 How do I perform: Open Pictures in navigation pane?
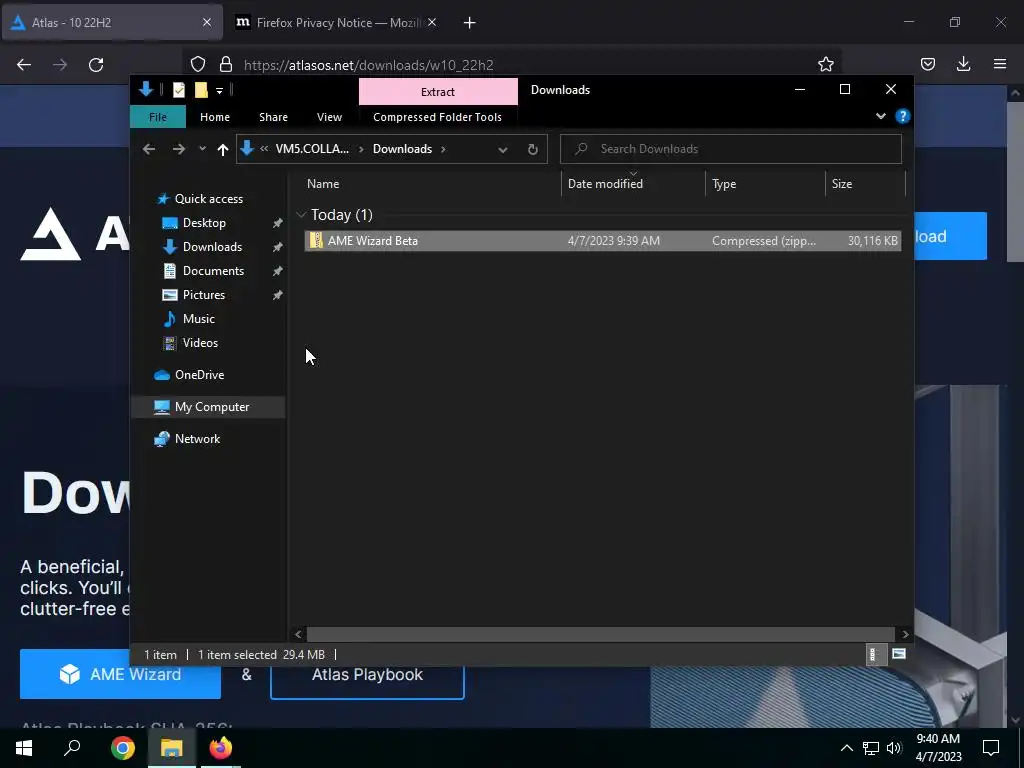(204, 295)
